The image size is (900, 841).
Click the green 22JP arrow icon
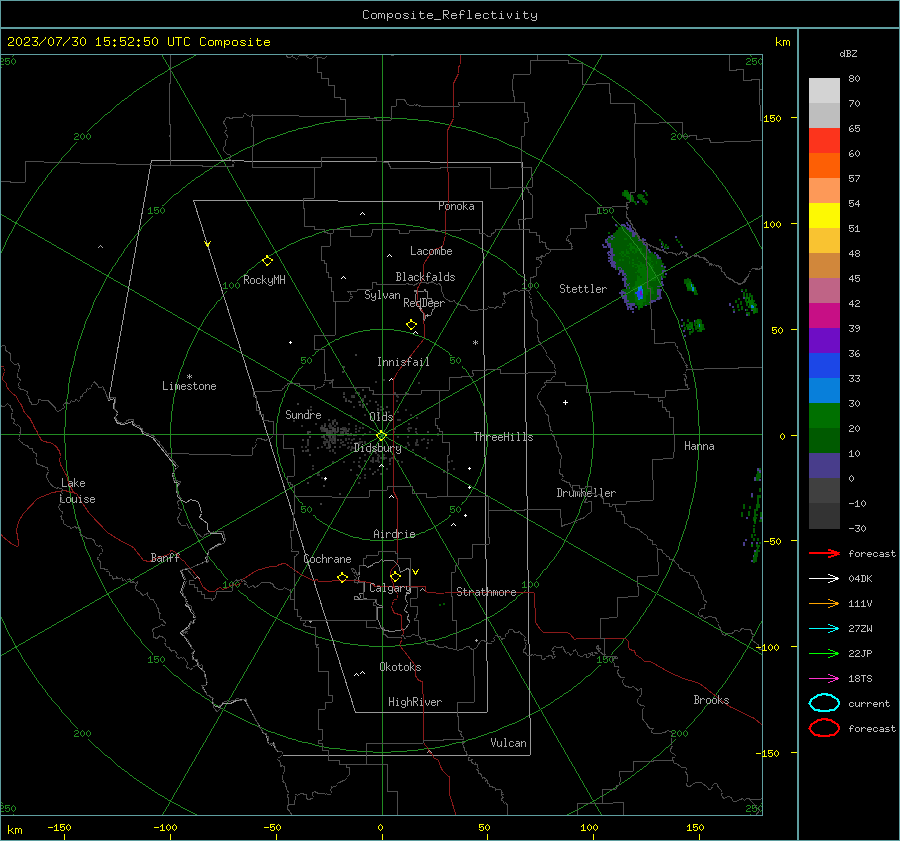[x=824, y=653]
